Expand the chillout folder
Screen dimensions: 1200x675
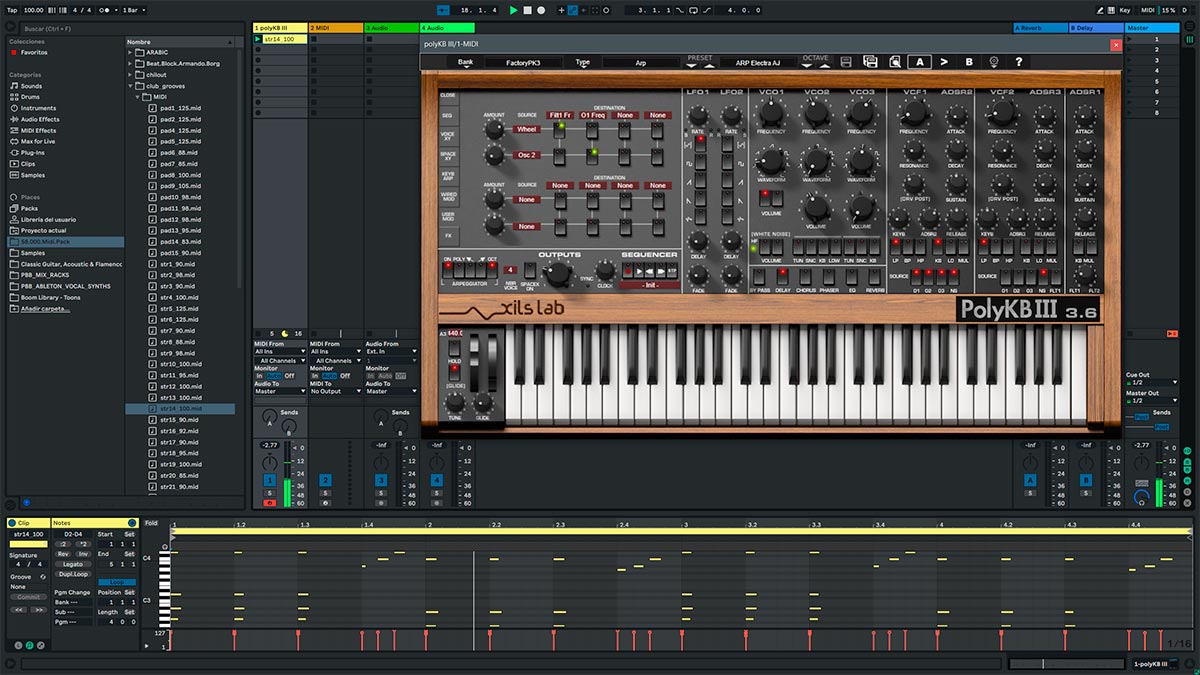tap(131, 75)
